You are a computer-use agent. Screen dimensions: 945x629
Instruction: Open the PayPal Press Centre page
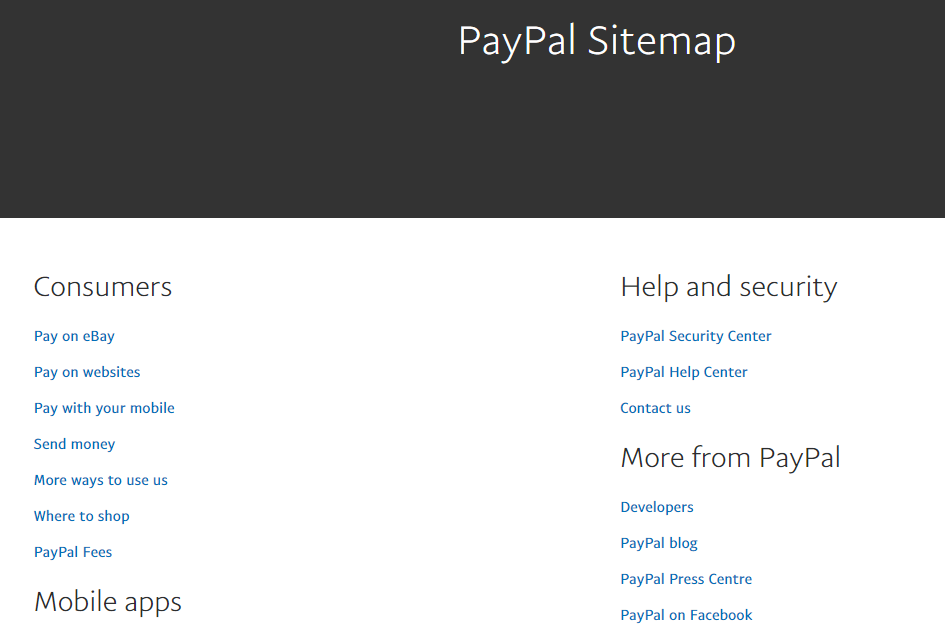click(686, 579)
